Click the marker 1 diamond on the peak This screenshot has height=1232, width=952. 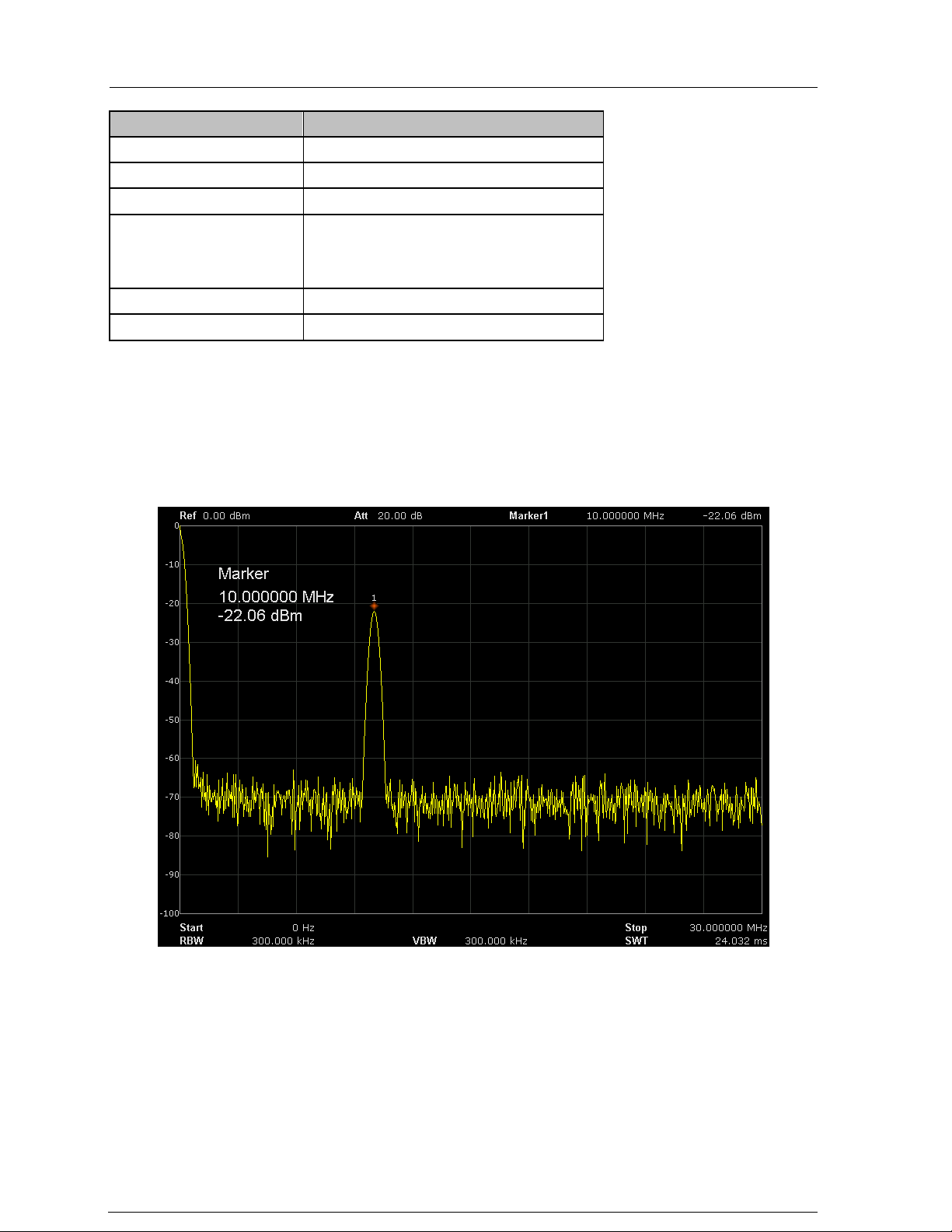pos(374,606)
